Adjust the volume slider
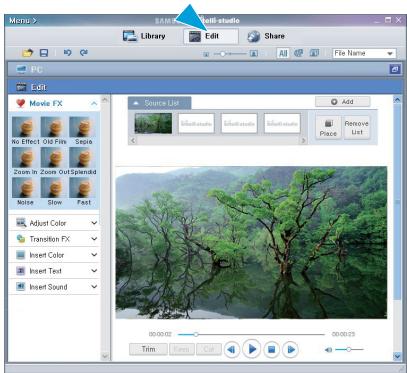Viewport: 407px width, 373px height. coord(349,349)
